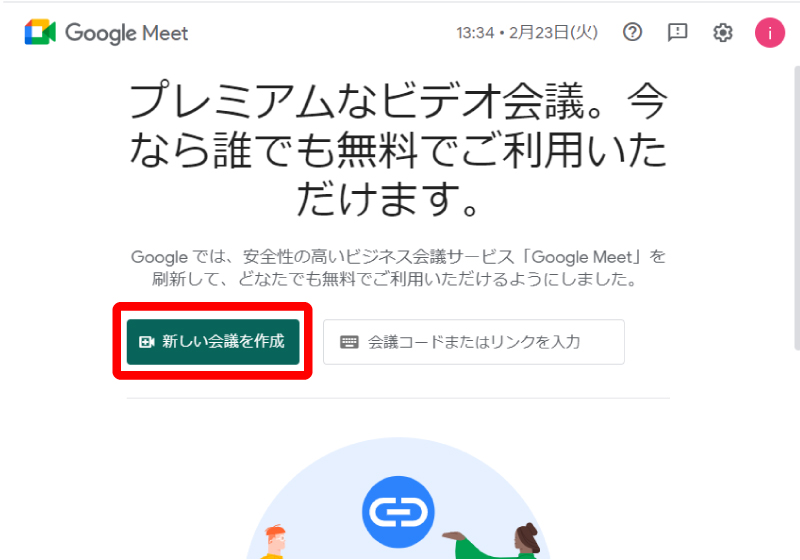Open the settings gear icon
Viewport: 800px width, 560px height.
point(722,33)
